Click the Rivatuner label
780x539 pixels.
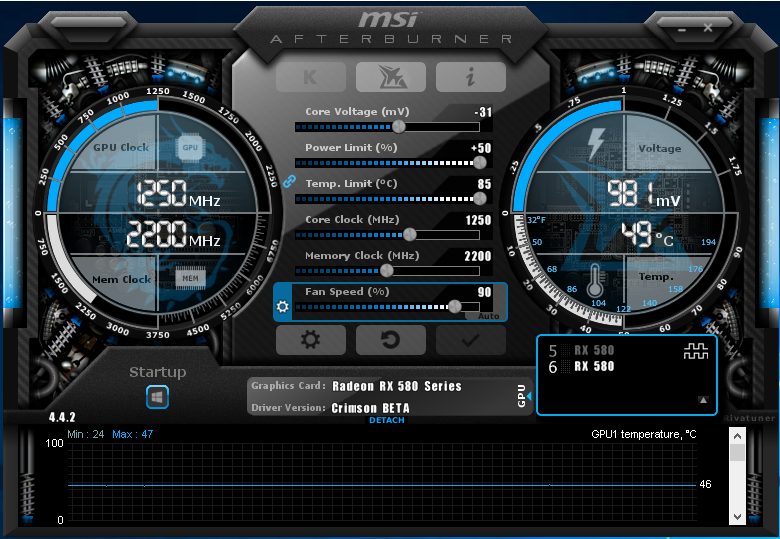tap(749, 418)
